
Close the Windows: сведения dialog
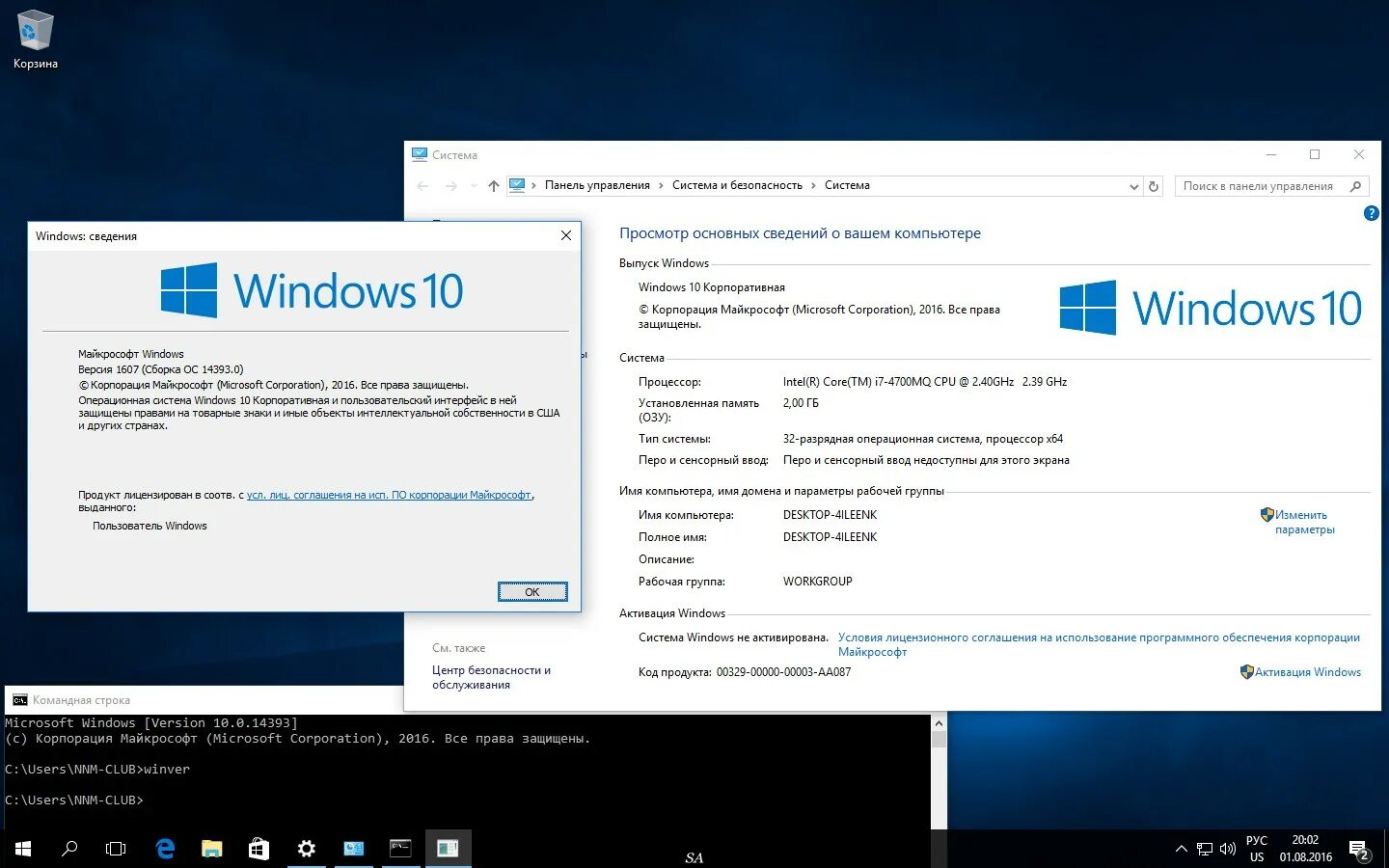(x=566, y=235)
